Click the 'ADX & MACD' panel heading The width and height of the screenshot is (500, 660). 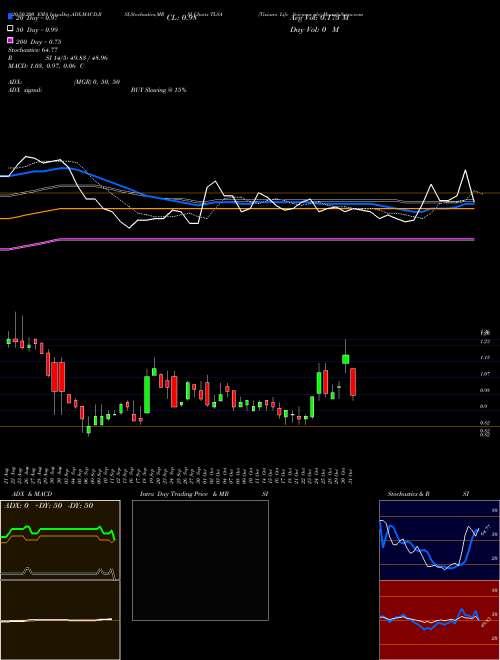tap(32, 494)
